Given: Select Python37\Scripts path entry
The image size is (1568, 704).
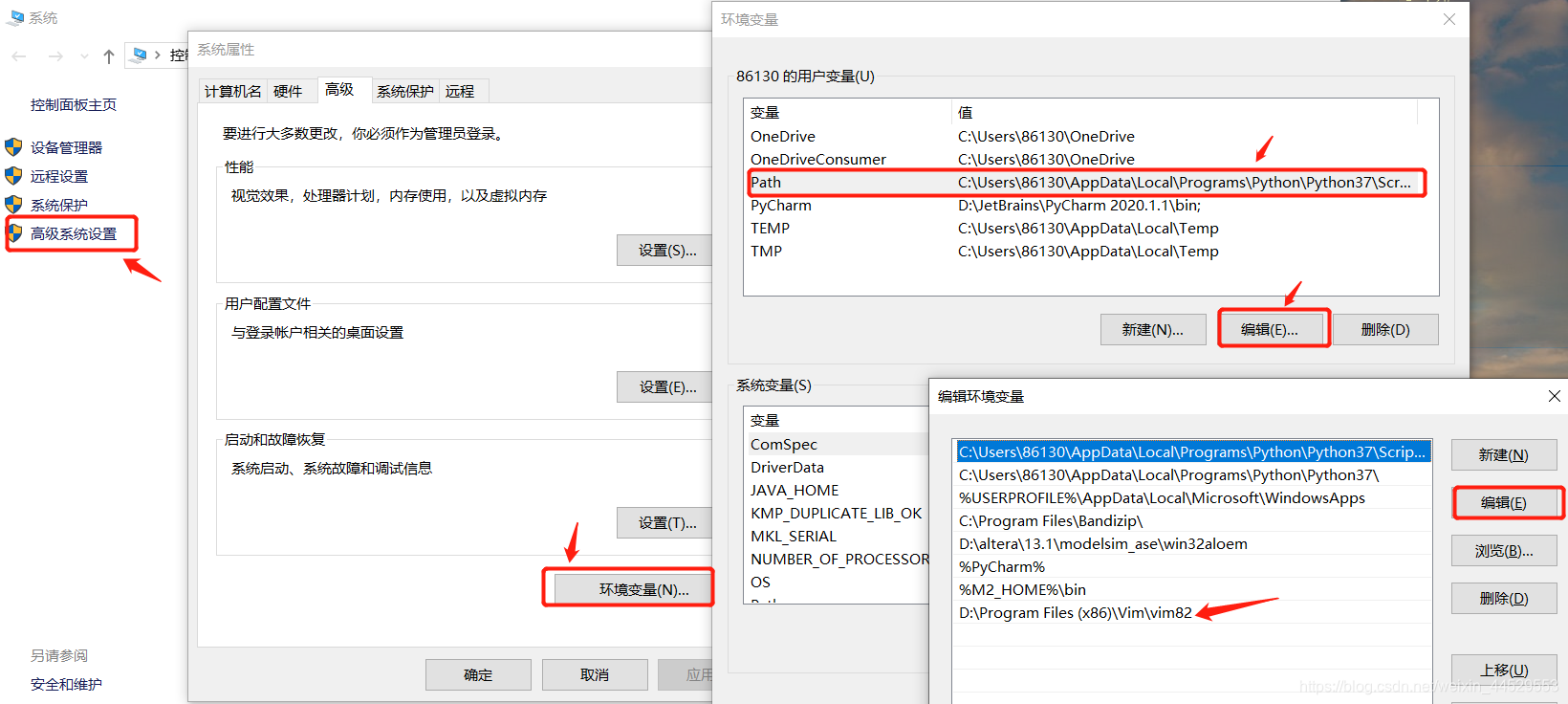Looking at the screenshot, I should tap(1193, 451).
